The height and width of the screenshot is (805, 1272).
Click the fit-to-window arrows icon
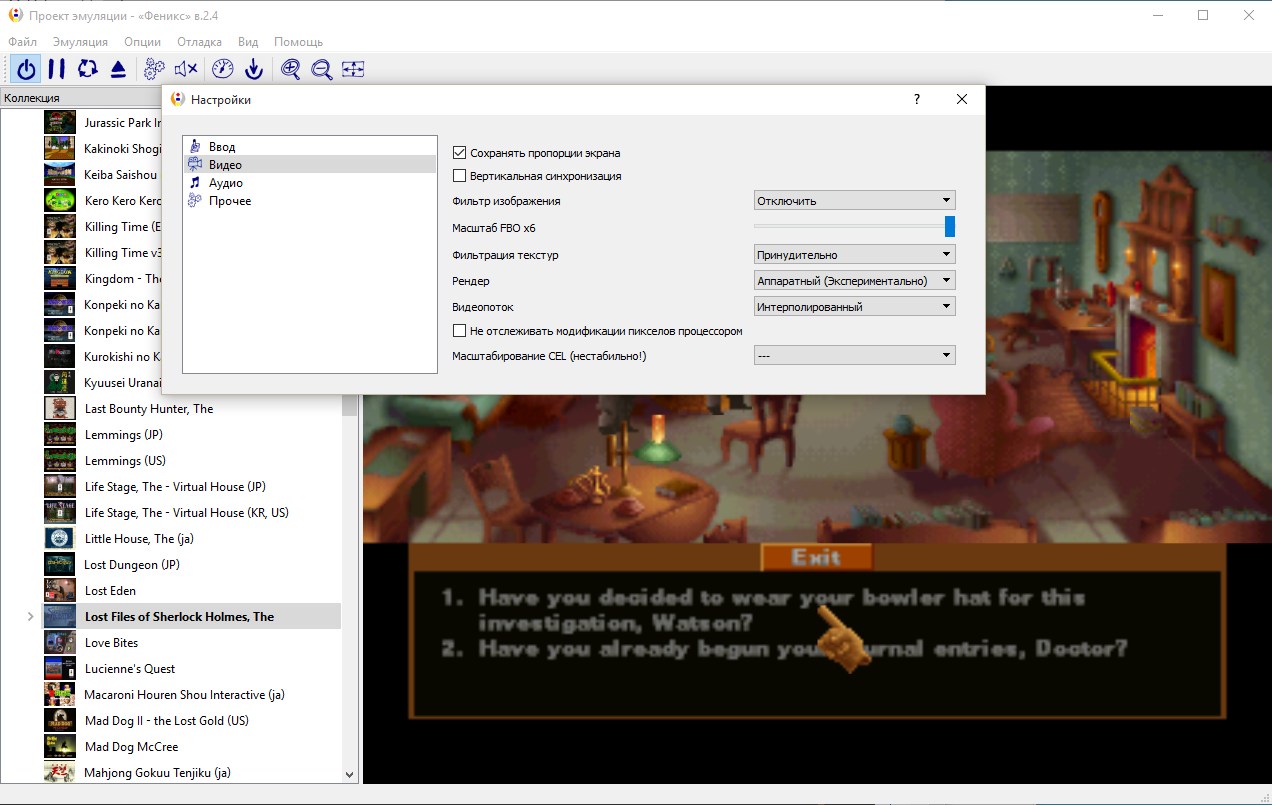(353, 69)
